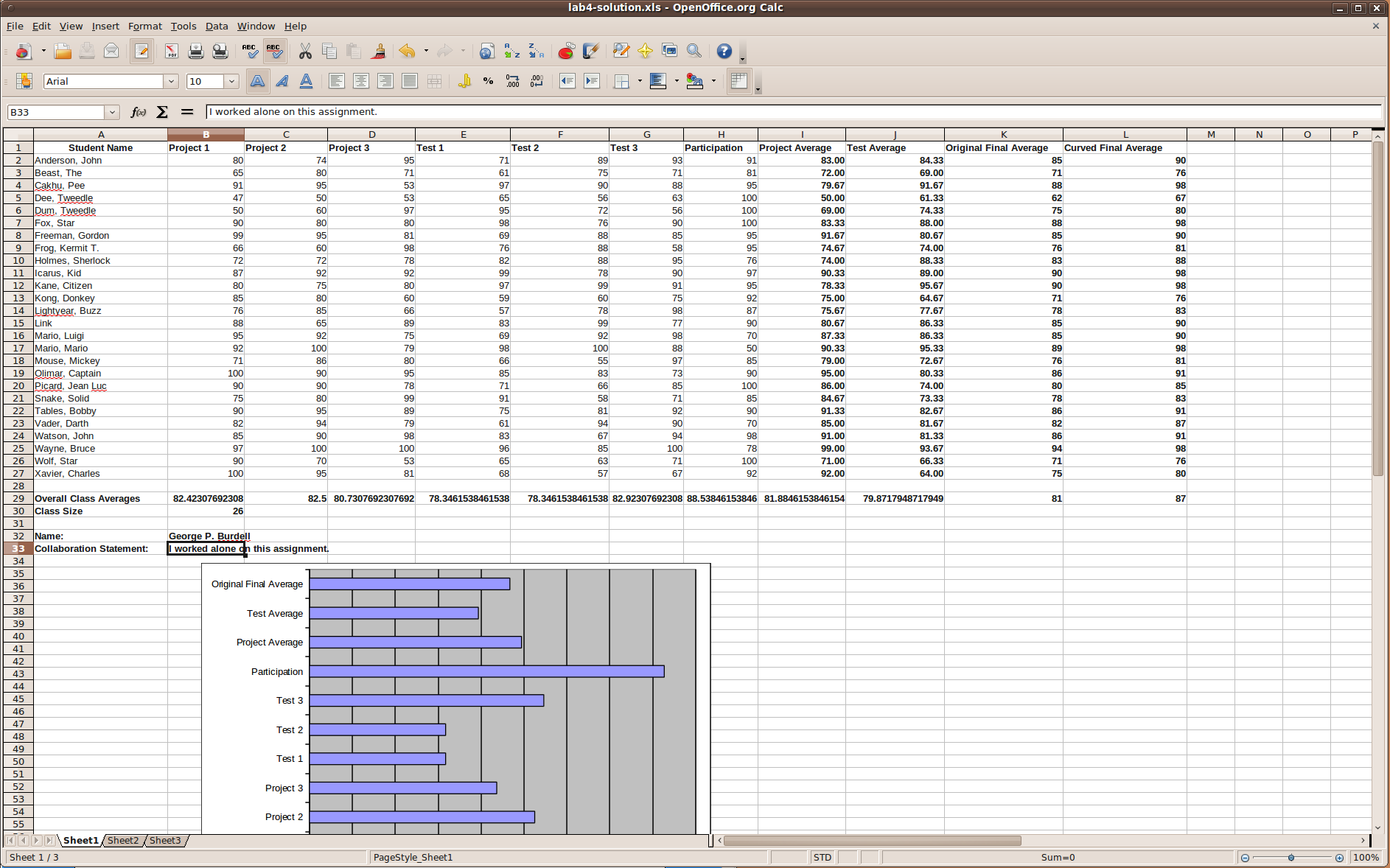The height and width of the screenshot is (868, 1390).
Task: Click the row 29 header
Action: tap(18, 498)
